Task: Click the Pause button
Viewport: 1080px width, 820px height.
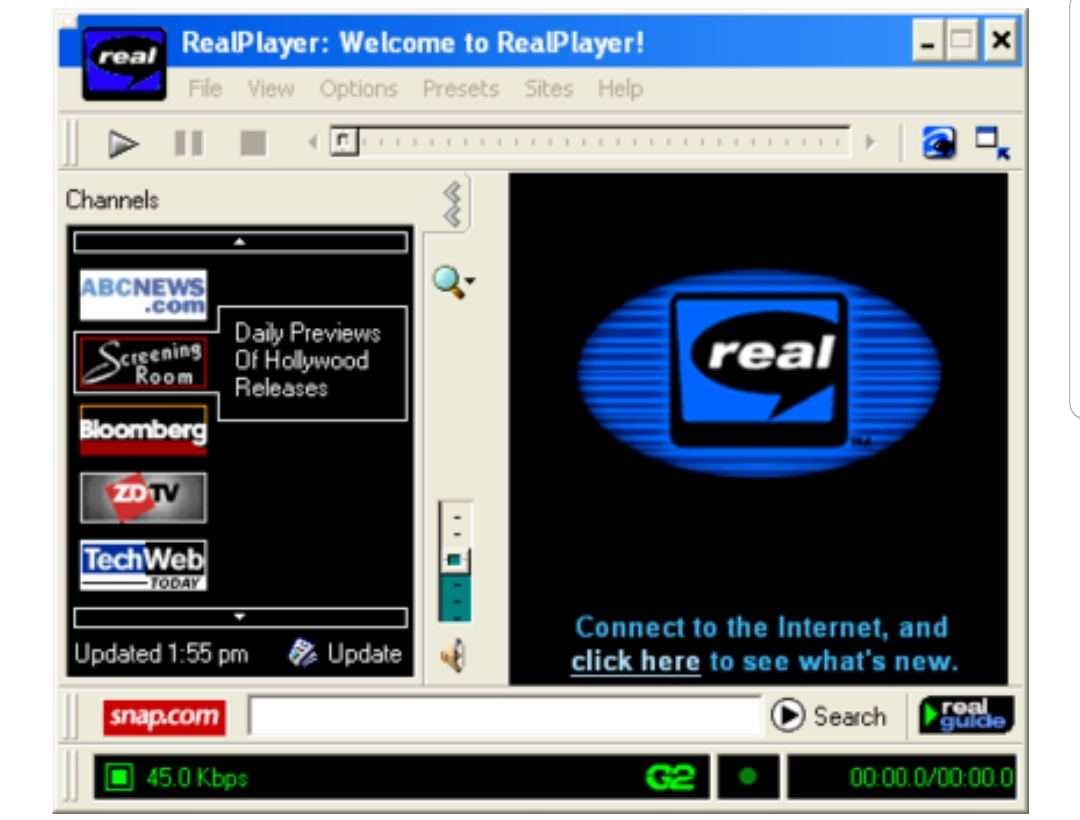Action: [189, 144]
